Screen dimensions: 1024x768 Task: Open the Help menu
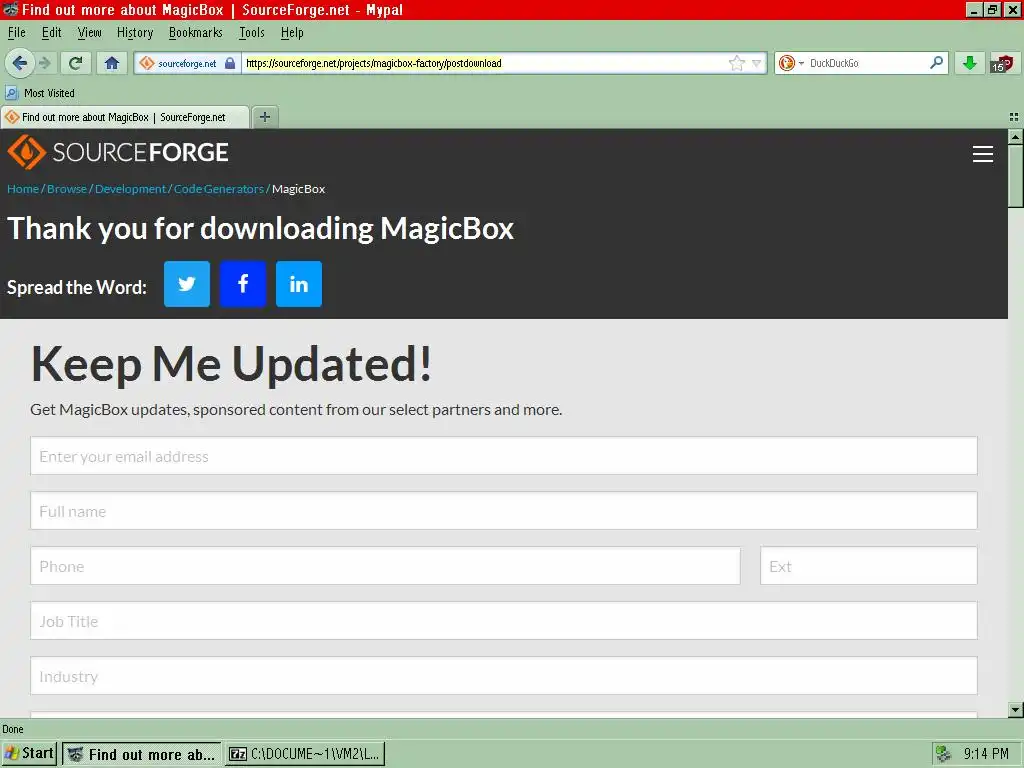click(x=292, y=33)
